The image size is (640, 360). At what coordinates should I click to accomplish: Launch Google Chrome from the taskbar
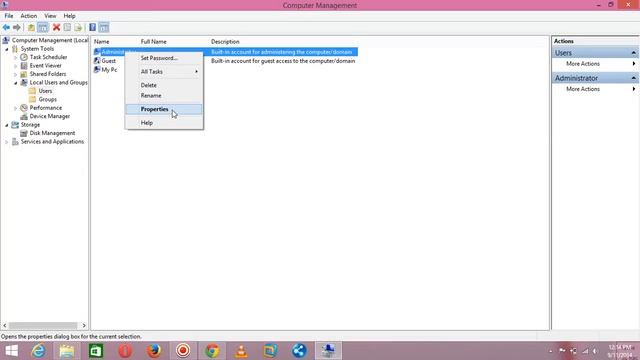coord(212,351)
